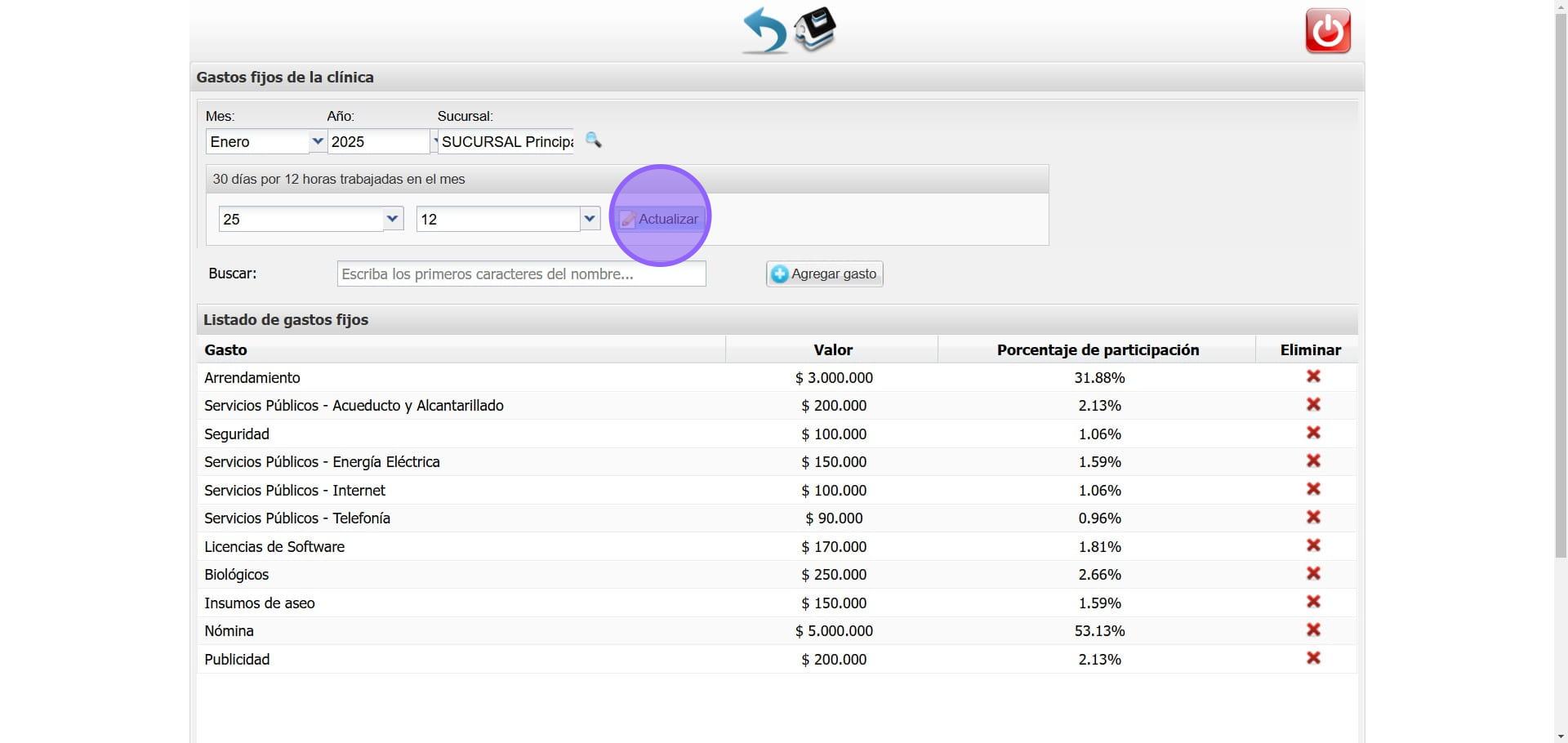Delete the Publicidad expense entry

pos(1312,658)
